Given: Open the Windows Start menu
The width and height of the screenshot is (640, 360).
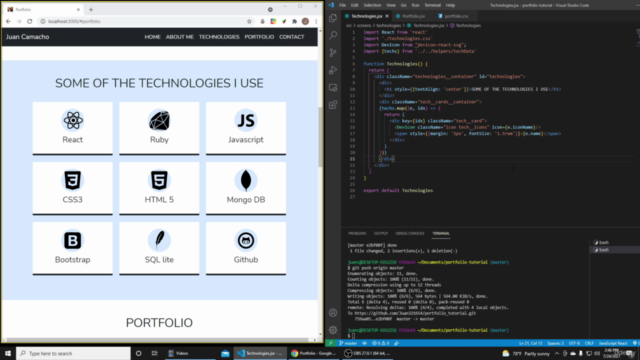Looking at the screenshot, I should (8, 353).
